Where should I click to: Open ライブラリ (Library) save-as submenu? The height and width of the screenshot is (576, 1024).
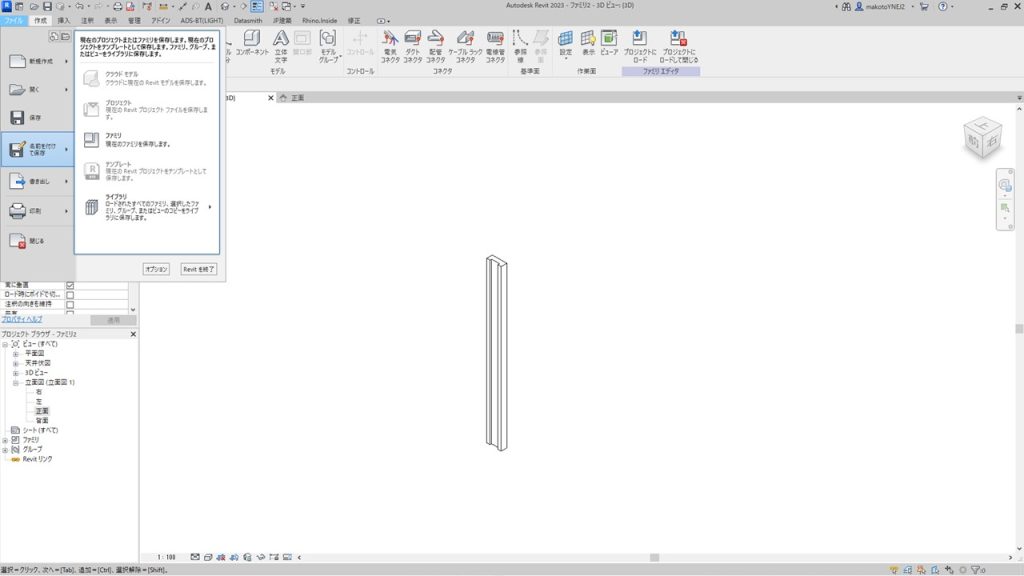(x=147, y=207)
